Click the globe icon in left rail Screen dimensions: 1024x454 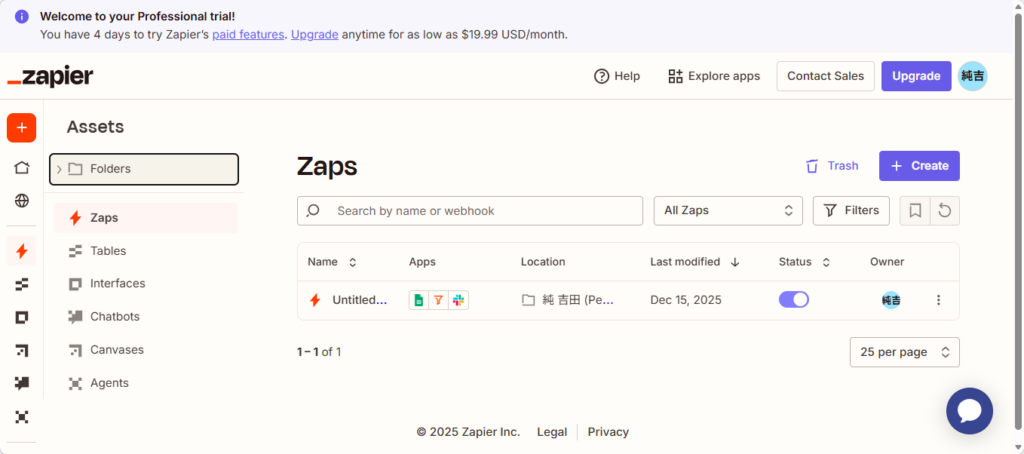pyautogui.click(x=21, y=200)
